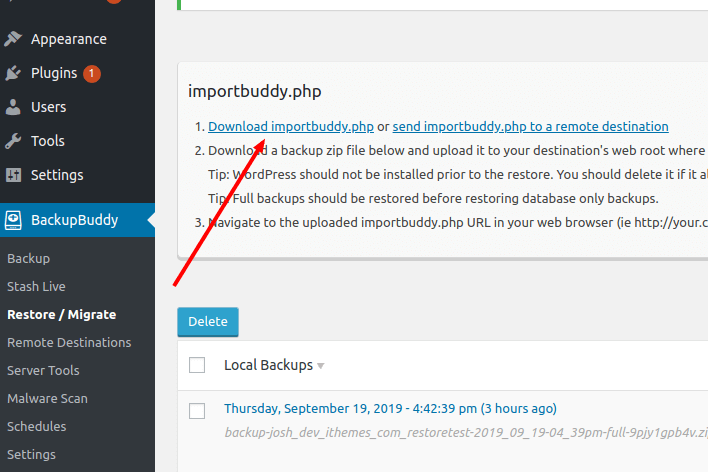This screenshot has height=472, width=708.
Task: Open the Malware Scan page
Action: pyautogui.click(x=47, y=398)
